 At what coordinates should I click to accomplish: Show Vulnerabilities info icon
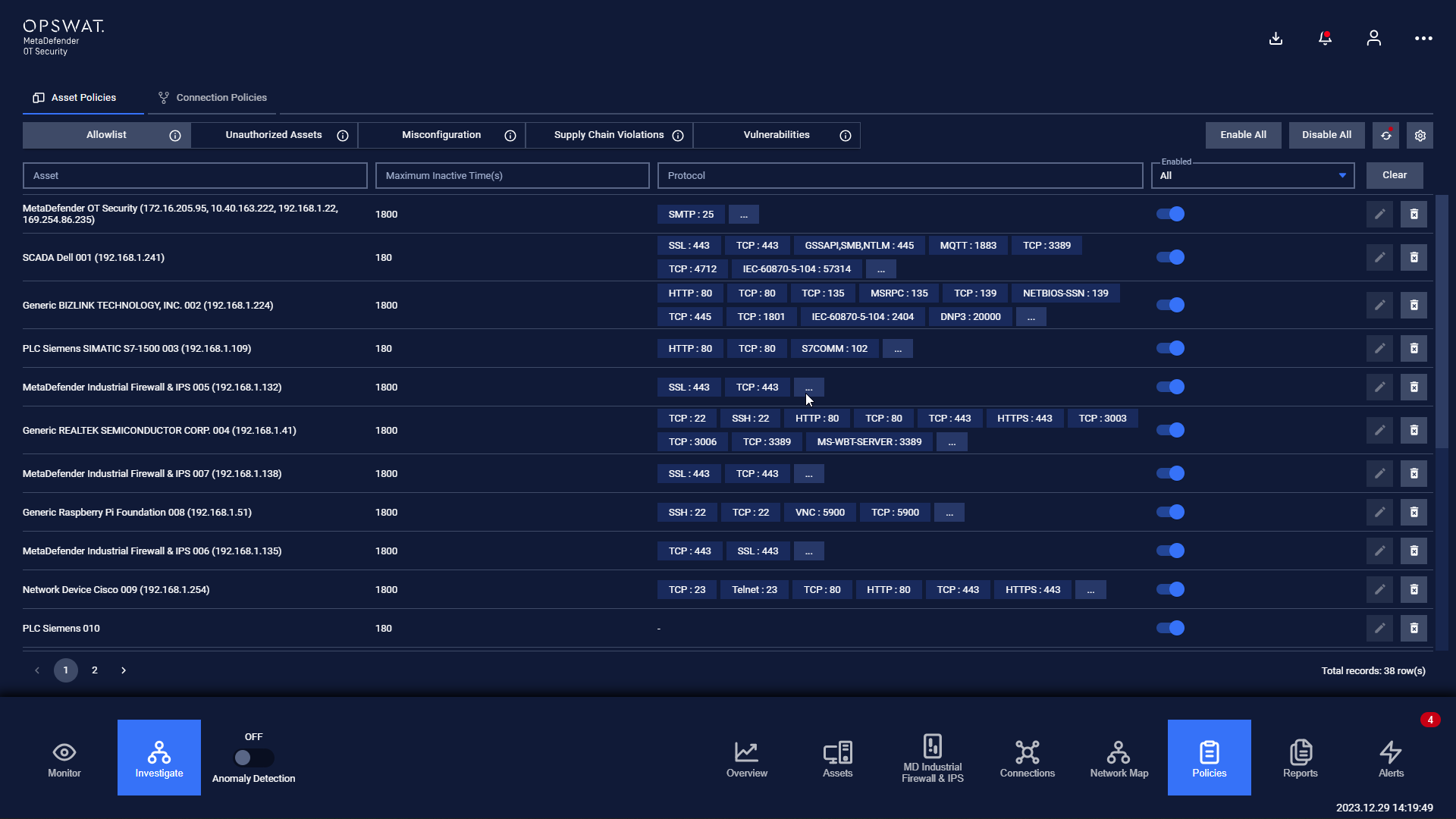846,136
